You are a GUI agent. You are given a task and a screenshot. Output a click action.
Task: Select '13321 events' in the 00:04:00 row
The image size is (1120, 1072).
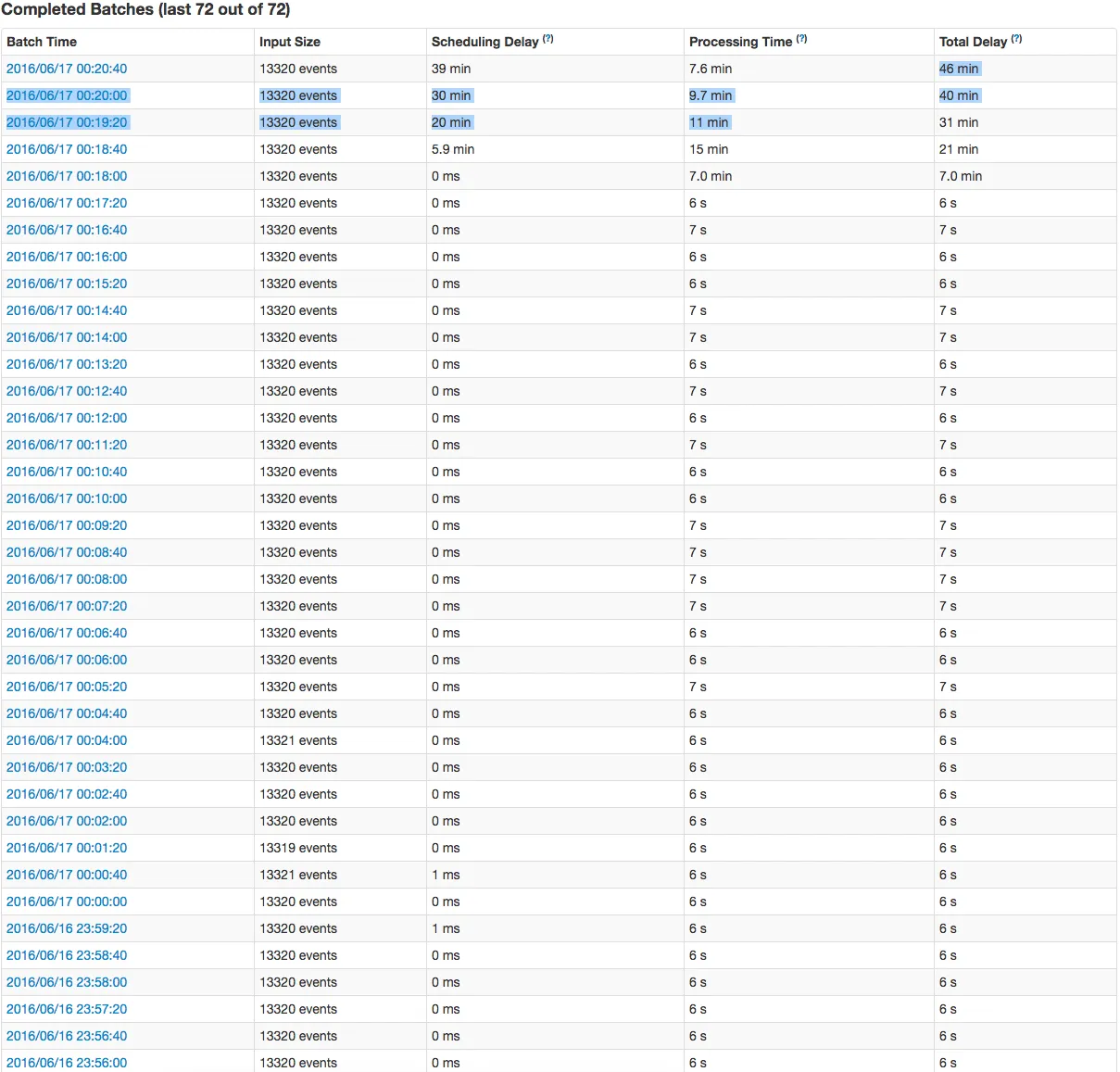[298, 740]
